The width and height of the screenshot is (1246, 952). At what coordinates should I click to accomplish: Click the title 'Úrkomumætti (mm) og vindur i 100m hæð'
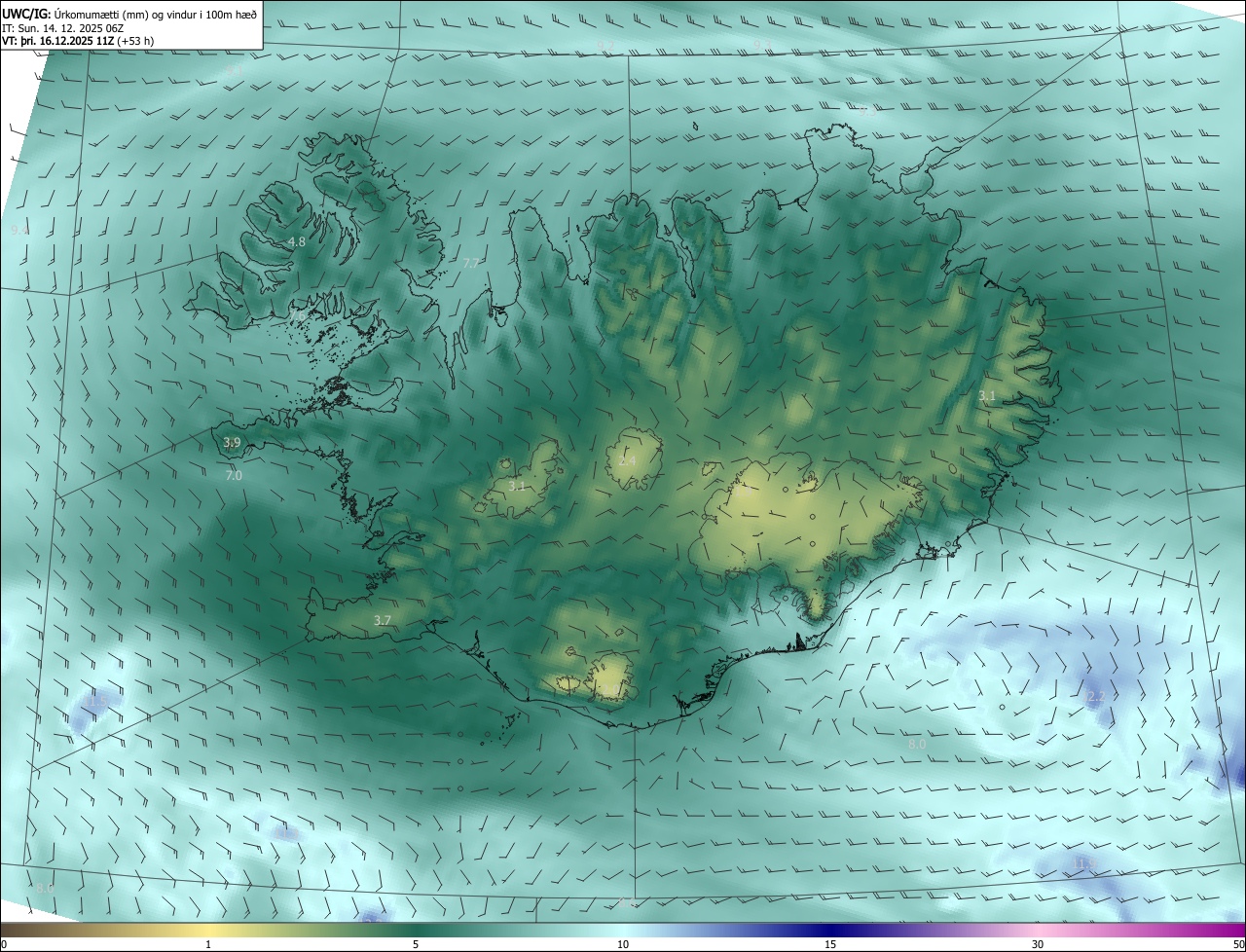click(x=155, y=15)
